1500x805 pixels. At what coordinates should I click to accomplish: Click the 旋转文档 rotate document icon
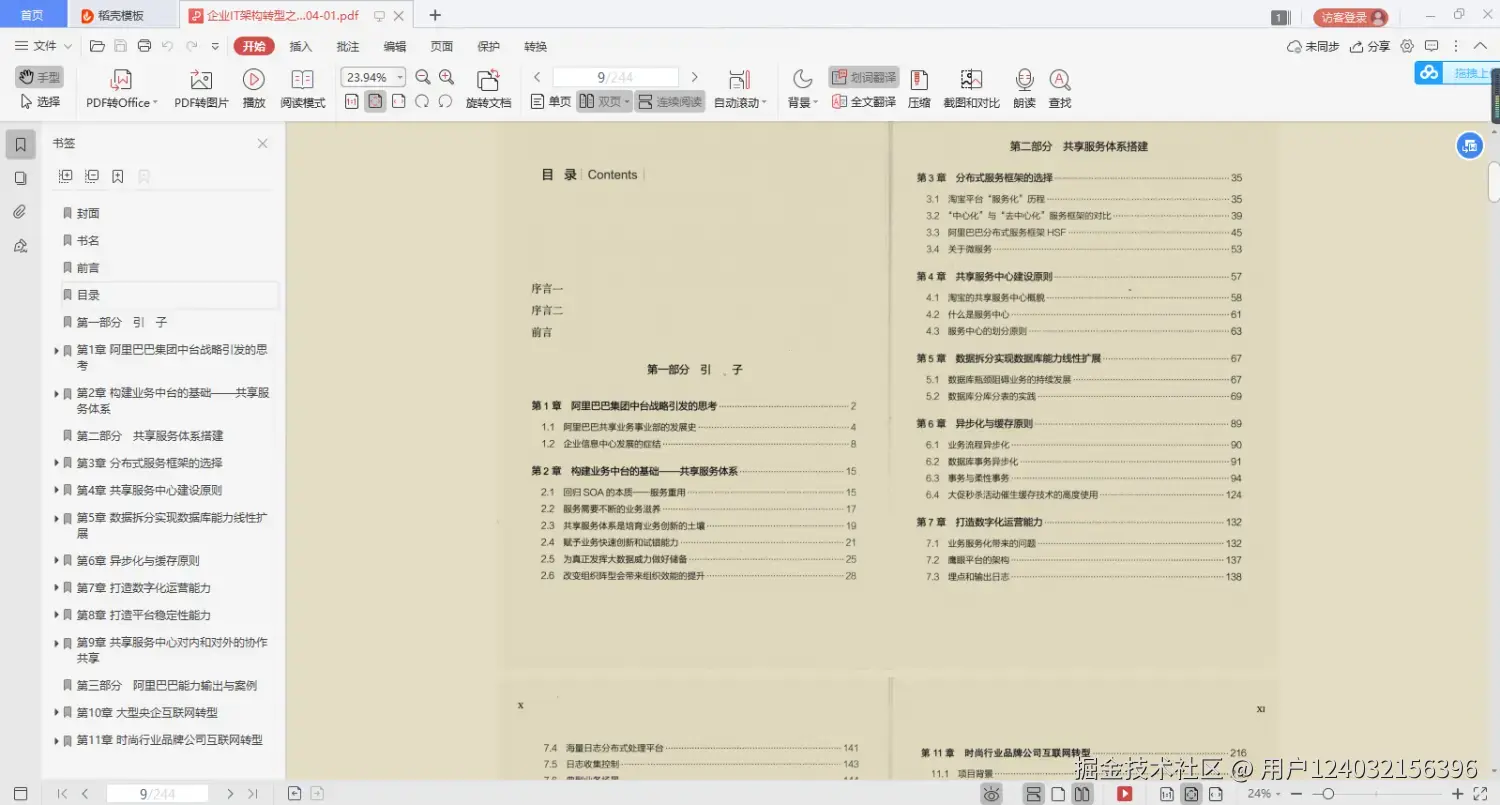tap(488, 81)
